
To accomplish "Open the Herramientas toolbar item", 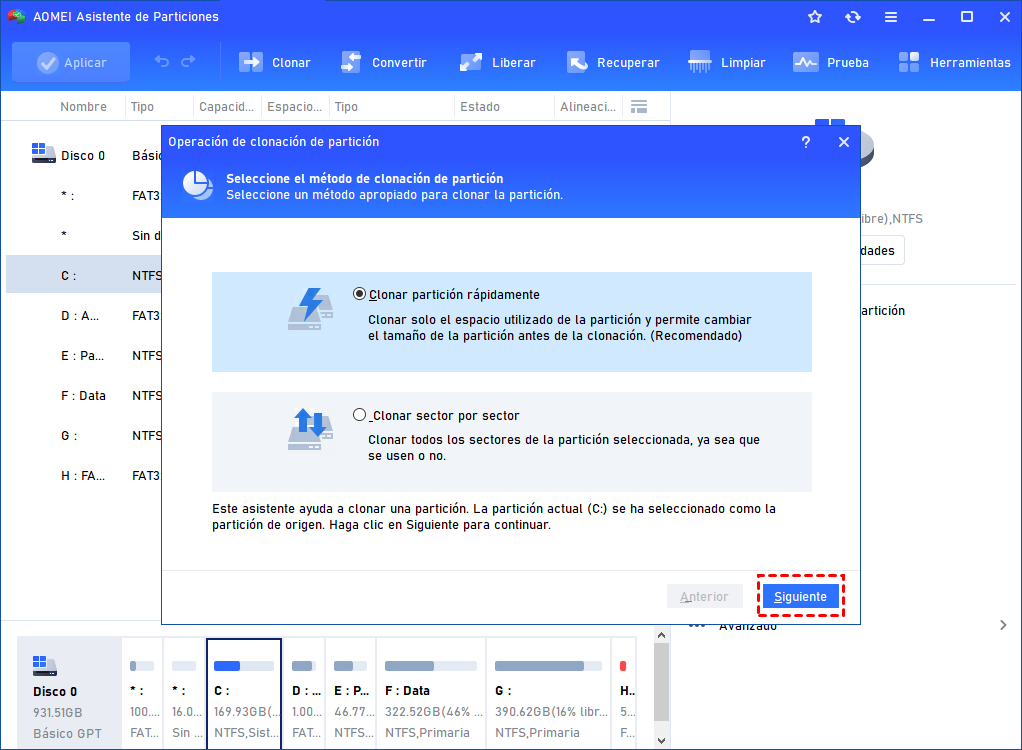I will click(954, 63).
